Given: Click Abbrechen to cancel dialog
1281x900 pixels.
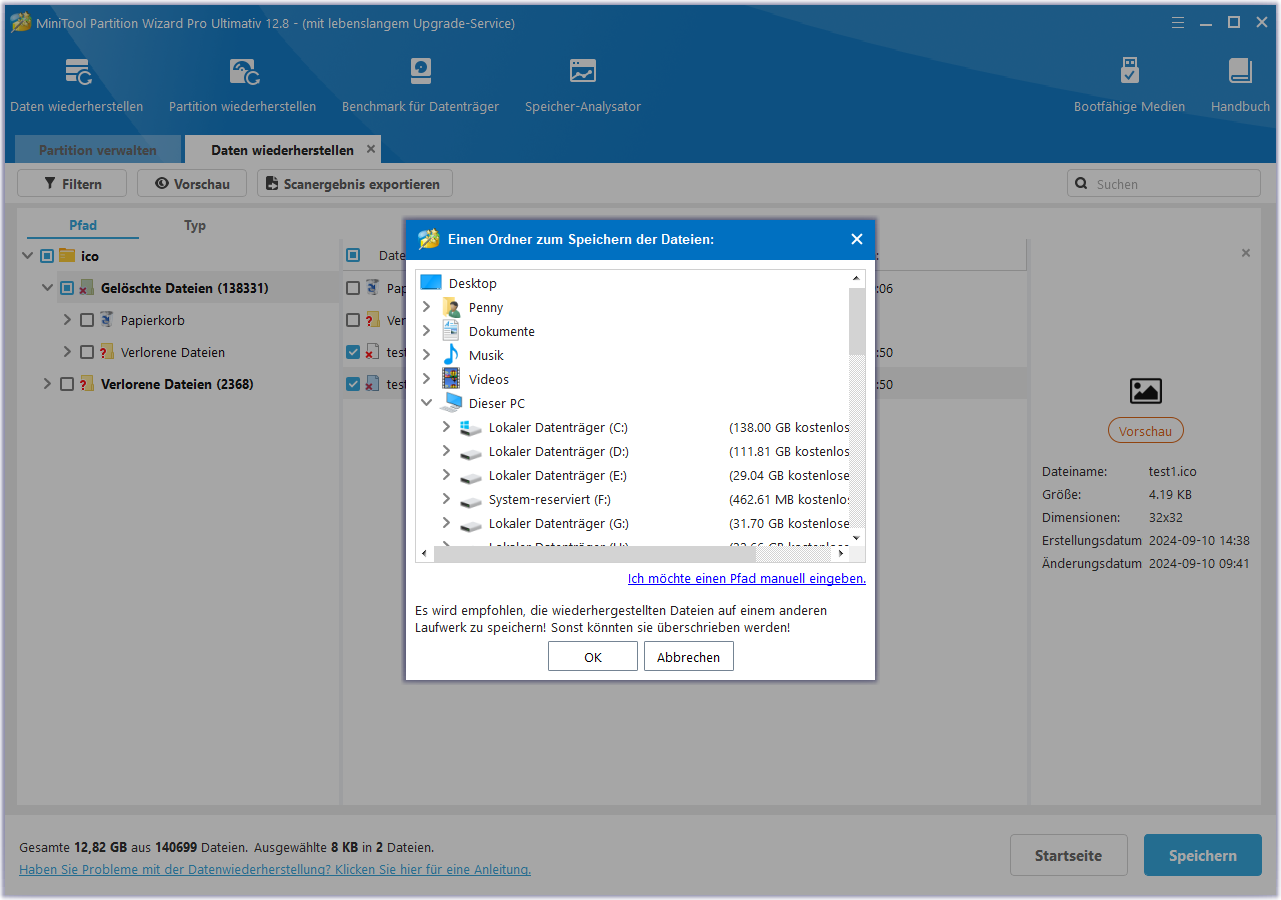Looking at the screenshot, I should 689,657.
